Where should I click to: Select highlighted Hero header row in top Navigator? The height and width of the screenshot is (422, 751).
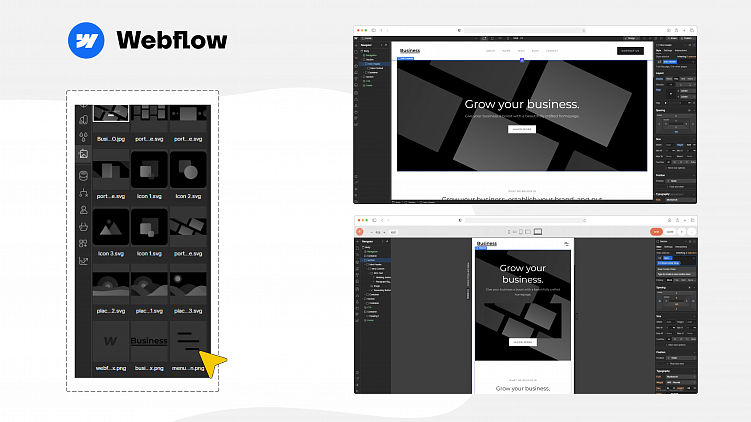375,64
